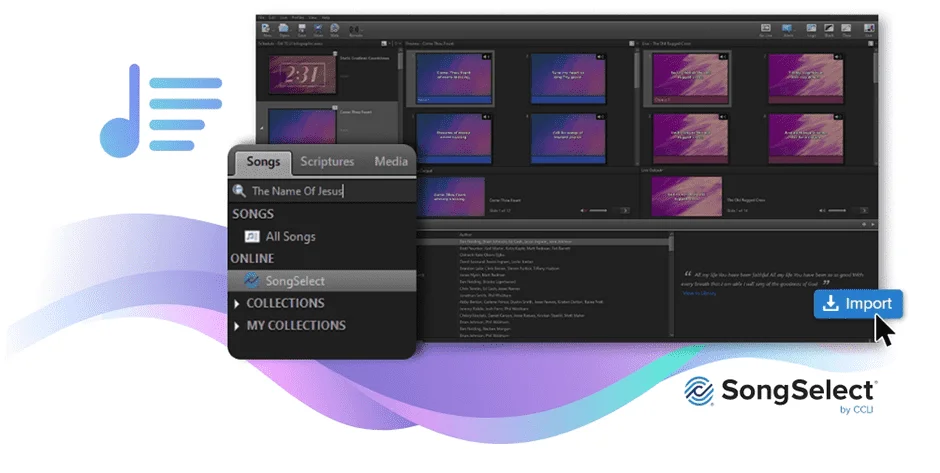This screenshot has height=473, width=940.
Task: Click the Open schedule toolbar icon
Action: [x=284, y=29]
